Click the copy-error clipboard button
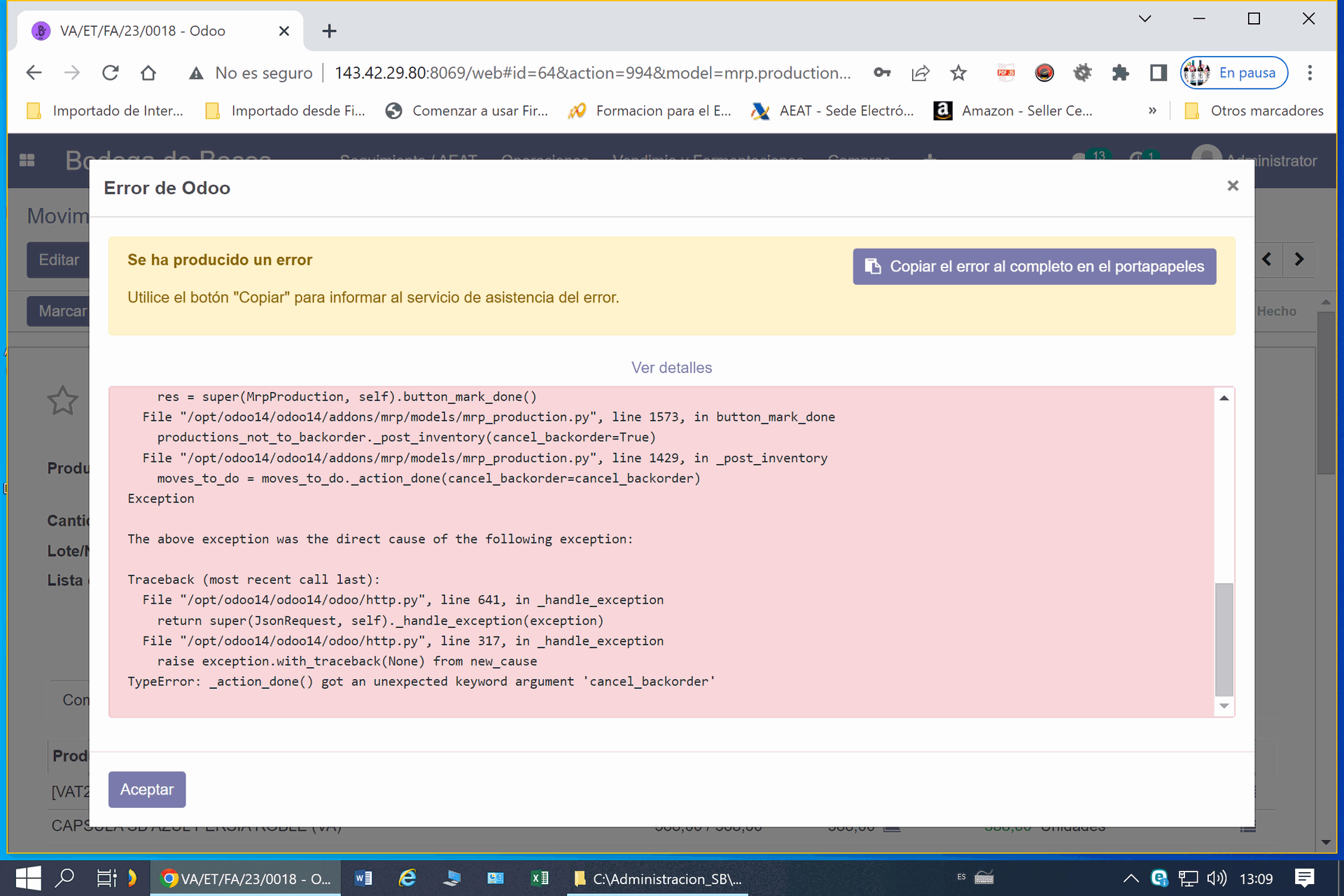 [1034, 267]
